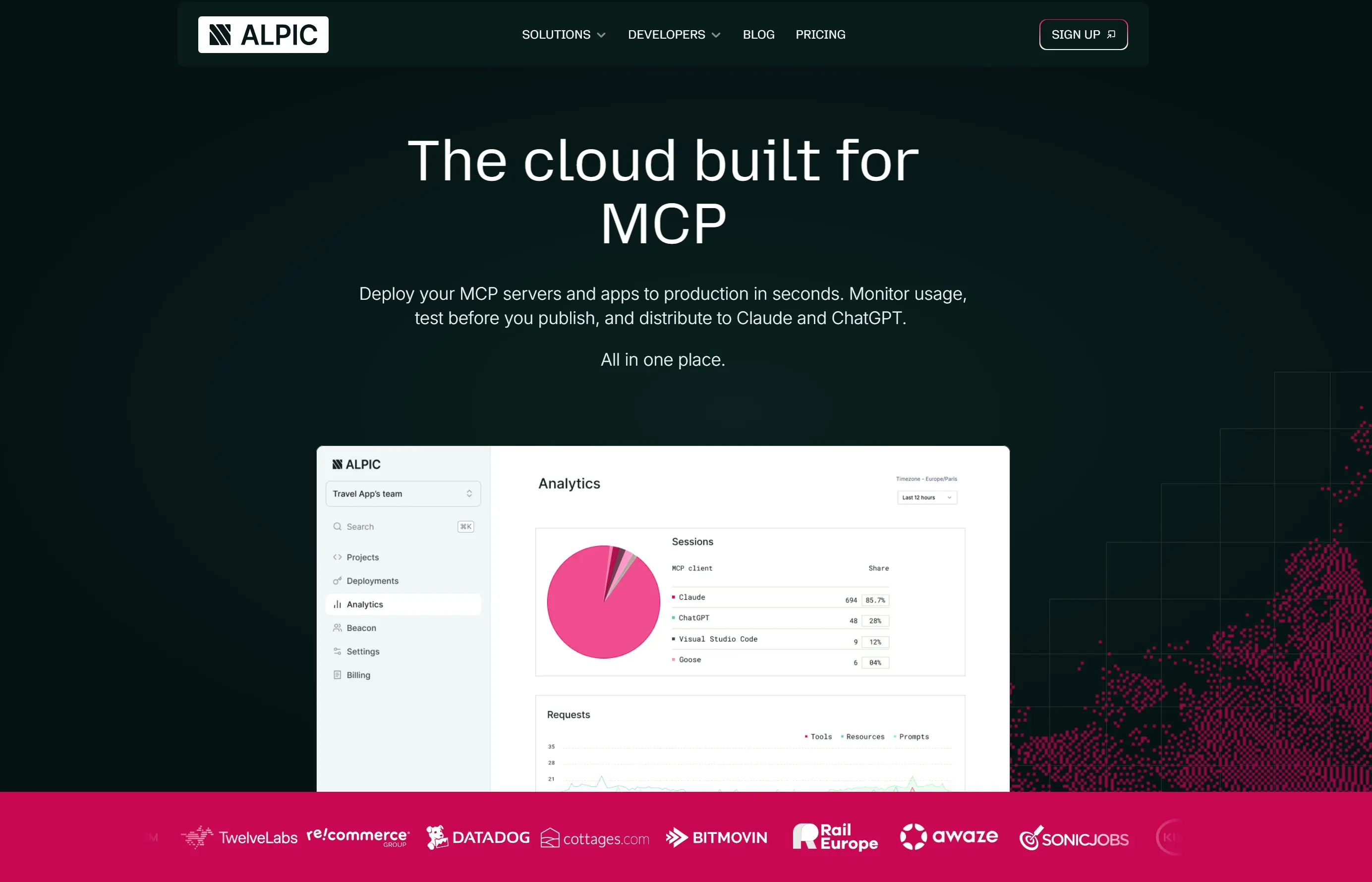Click the Share column header
Viewport: 1372px width, 882px height.
coord(878,568)
